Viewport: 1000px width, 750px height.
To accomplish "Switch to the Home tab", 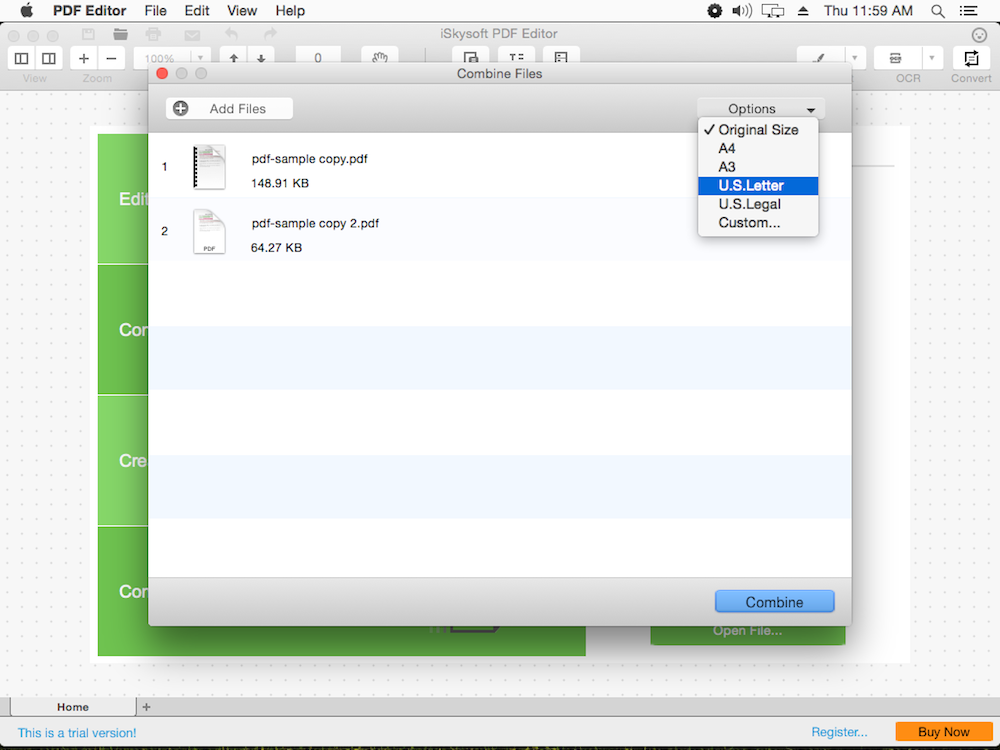I will pyautogui.click(x=73, y=707).
